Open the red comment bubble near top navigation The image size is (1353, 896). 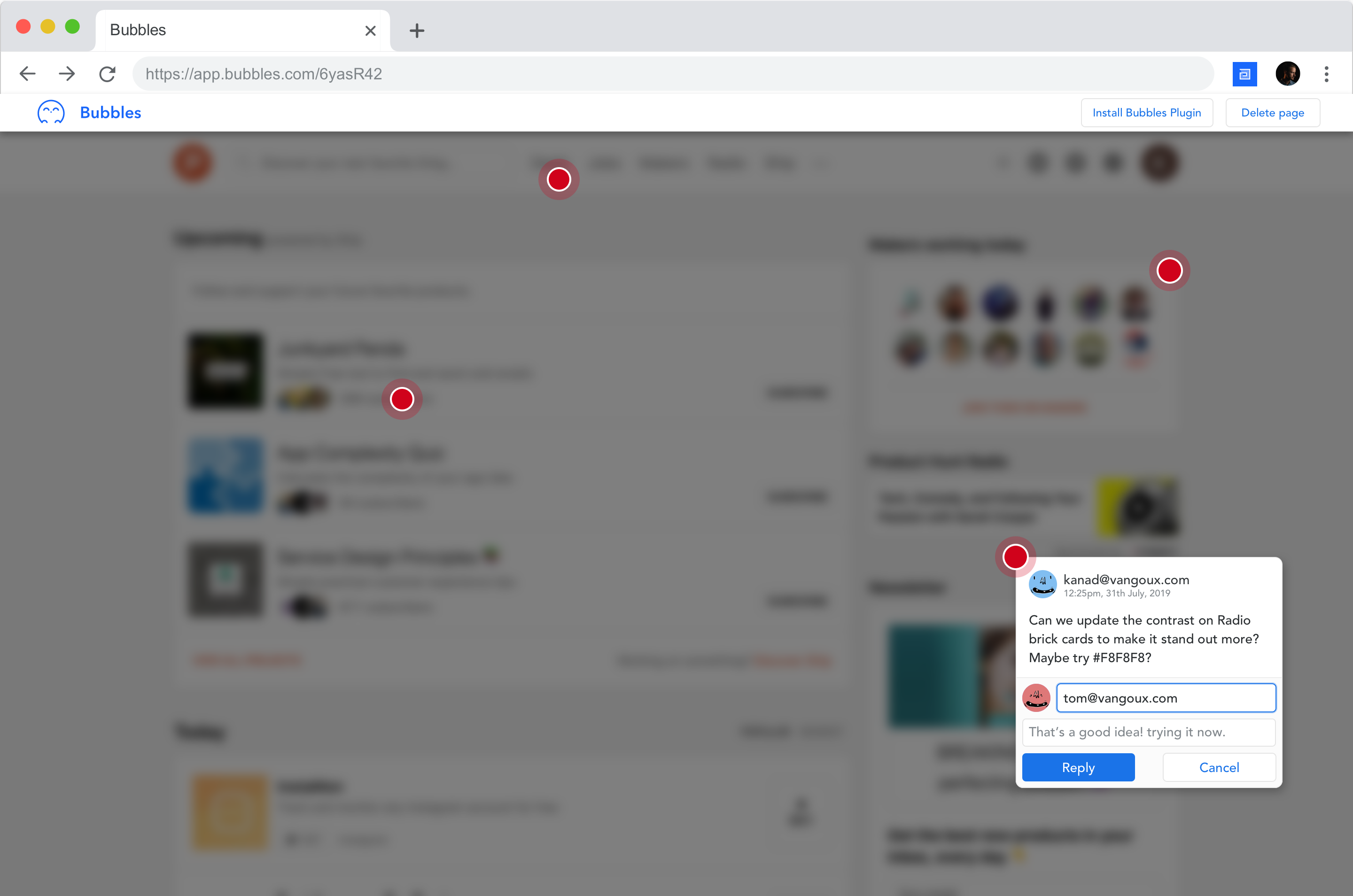[559, 180]
